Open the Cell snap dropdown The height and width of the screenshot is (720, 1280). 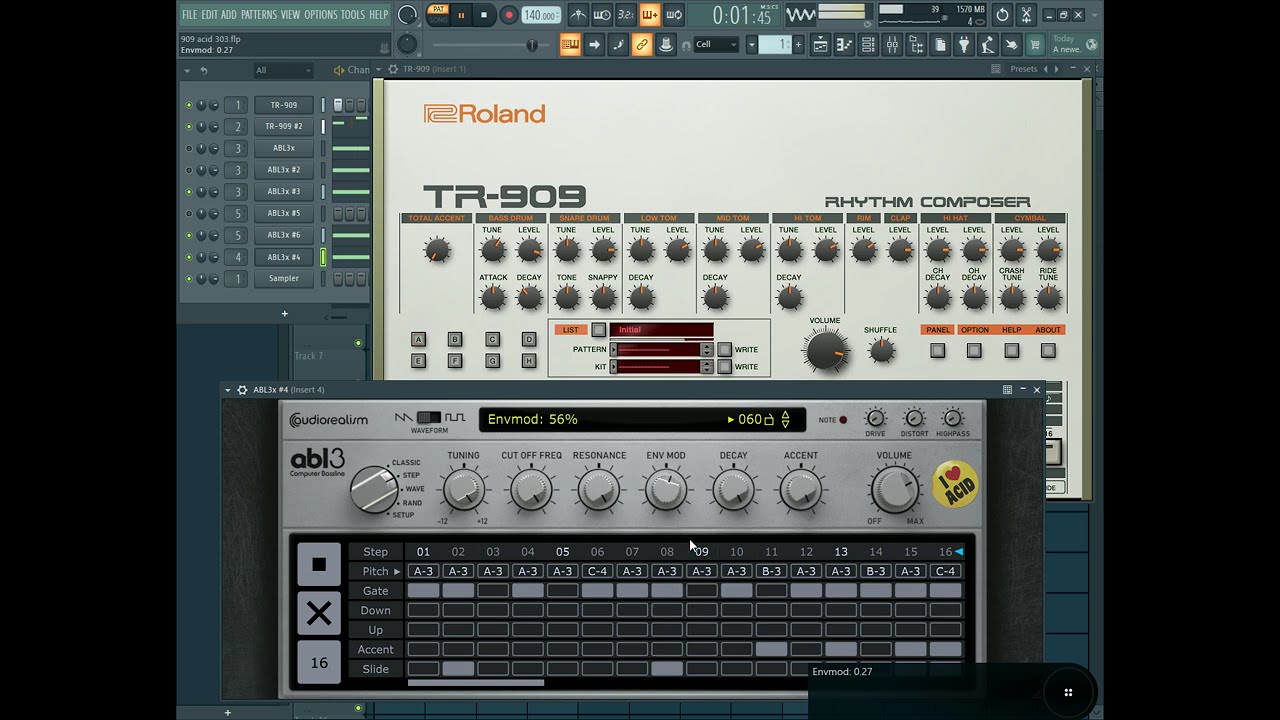pos(716,44)
